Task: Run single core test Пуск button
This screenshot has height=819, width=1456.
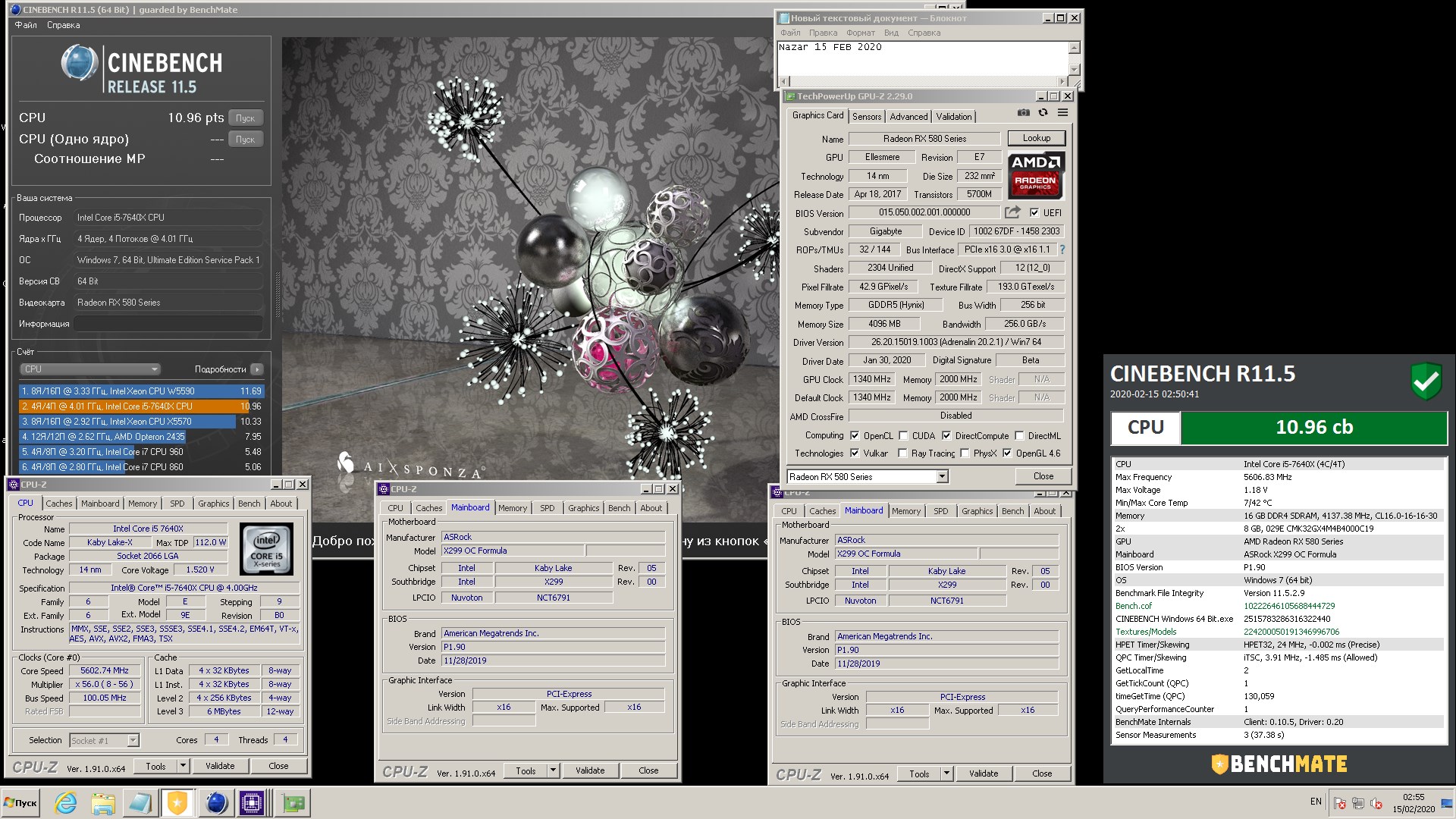Action: [x=245, y=140]
